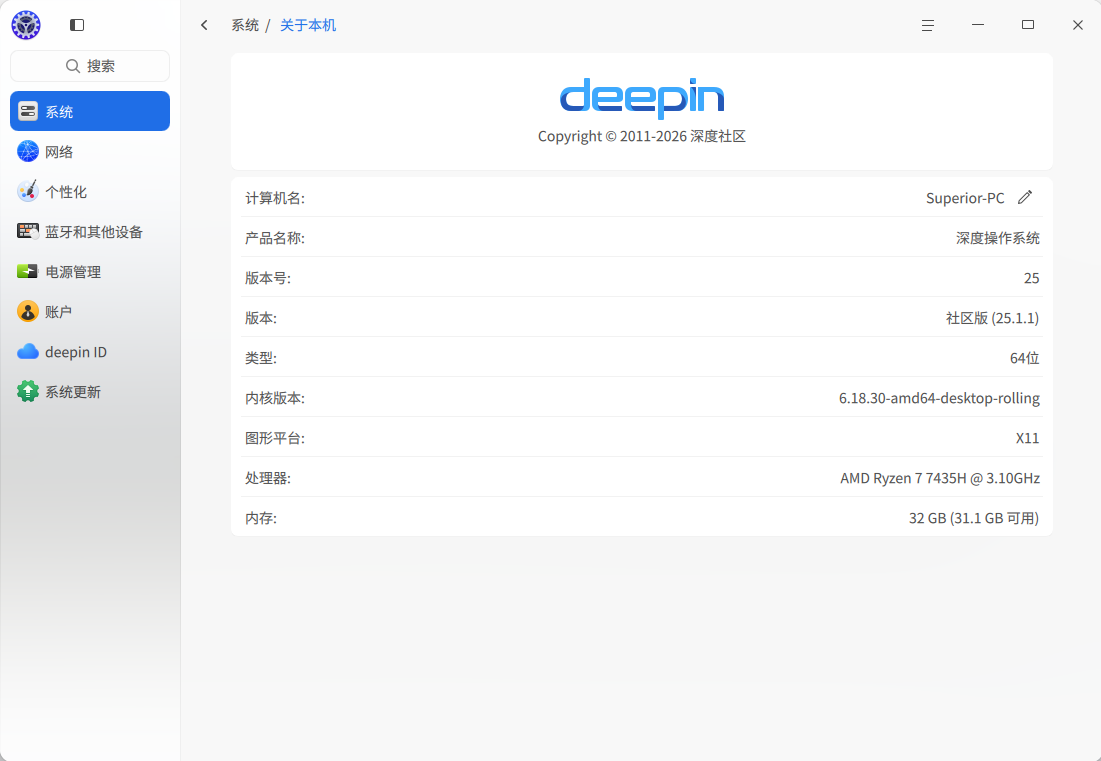Click the search magnifier icon
Viewport: 1101px width, 761px height.
72,66
